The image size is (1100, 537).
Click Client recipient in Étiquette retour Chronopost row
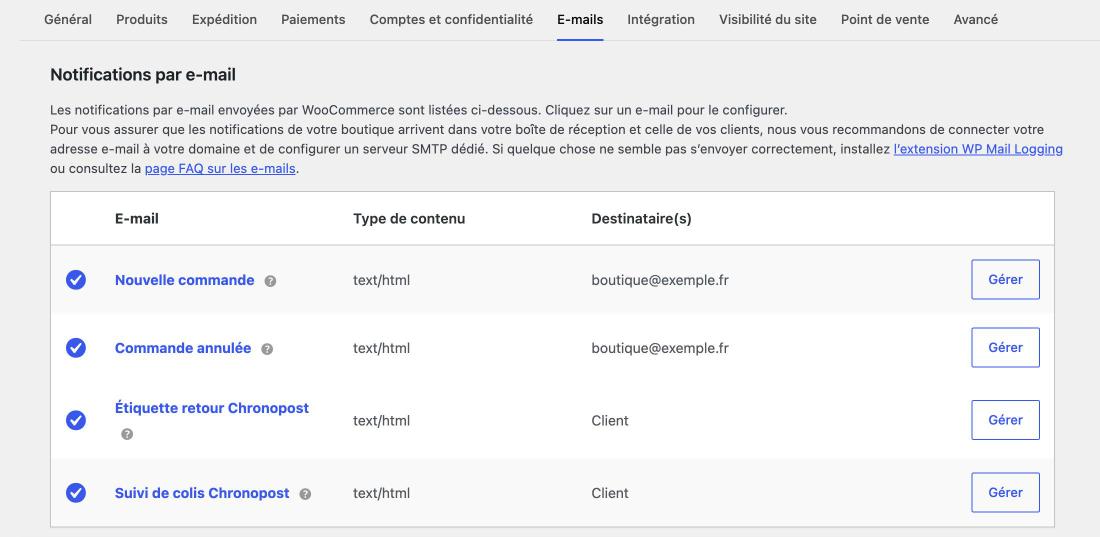(610, 420)
